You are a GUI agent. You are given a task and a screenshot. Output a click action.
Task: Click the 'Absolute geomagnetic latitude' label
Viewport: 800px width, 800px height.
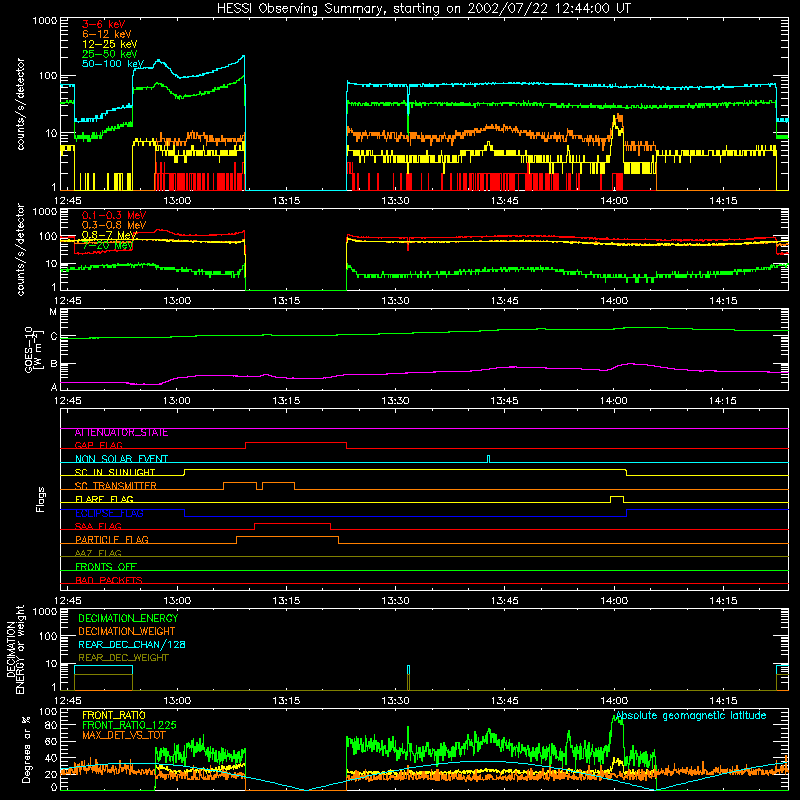click(x=691, y=716)
